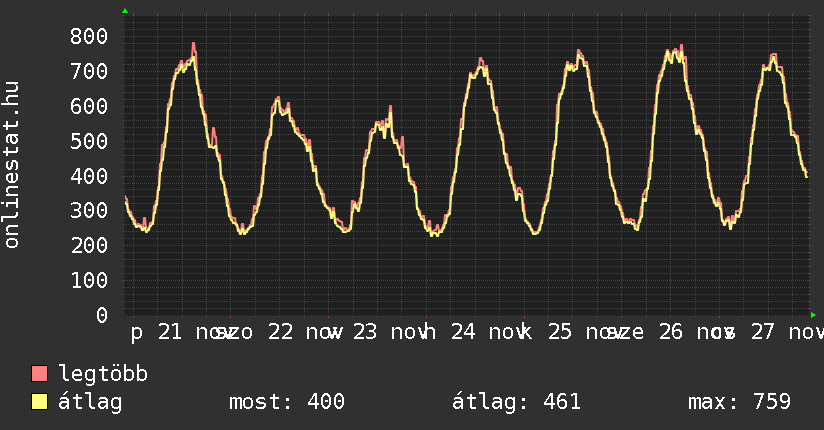Click the onlinestat.hu vertical label
The height and width of the screenshot is (430, 824).
[12, 165]
